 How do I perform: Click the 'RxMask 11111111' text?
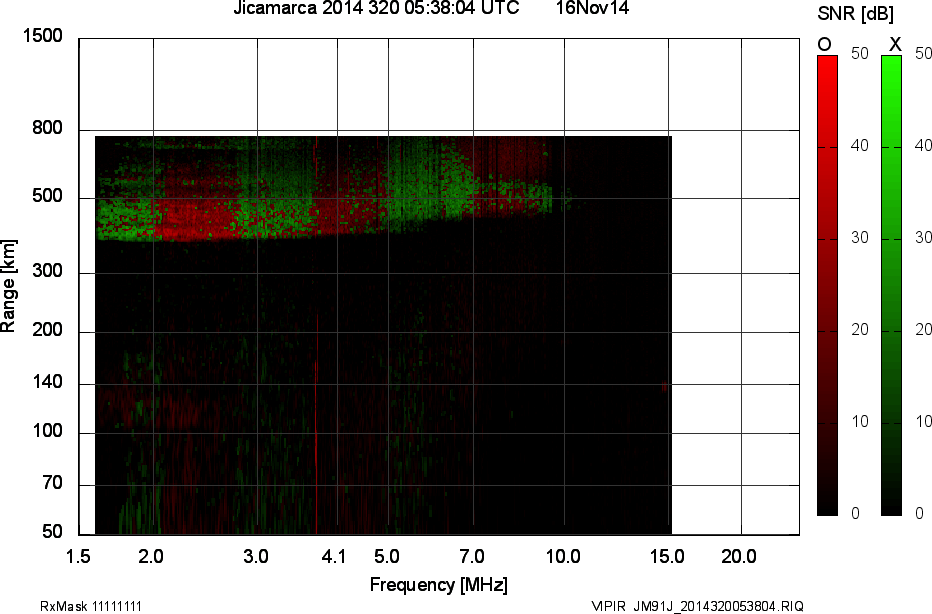click(x=91, y=607)
